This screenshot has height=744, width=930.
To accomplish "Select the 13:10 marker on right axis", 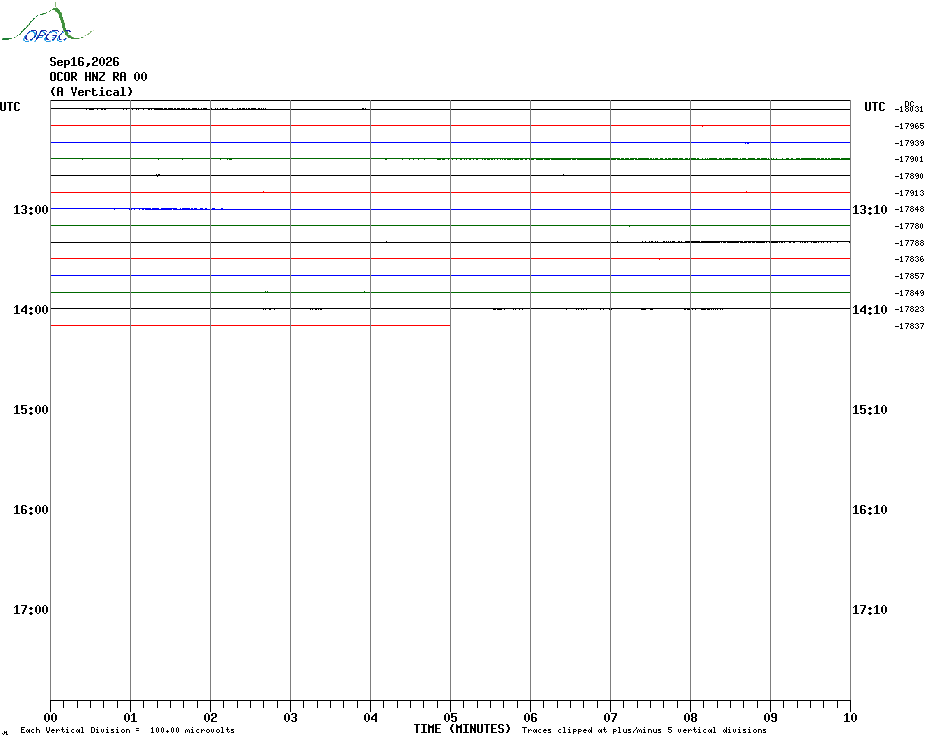I will [x=870, y=209].
